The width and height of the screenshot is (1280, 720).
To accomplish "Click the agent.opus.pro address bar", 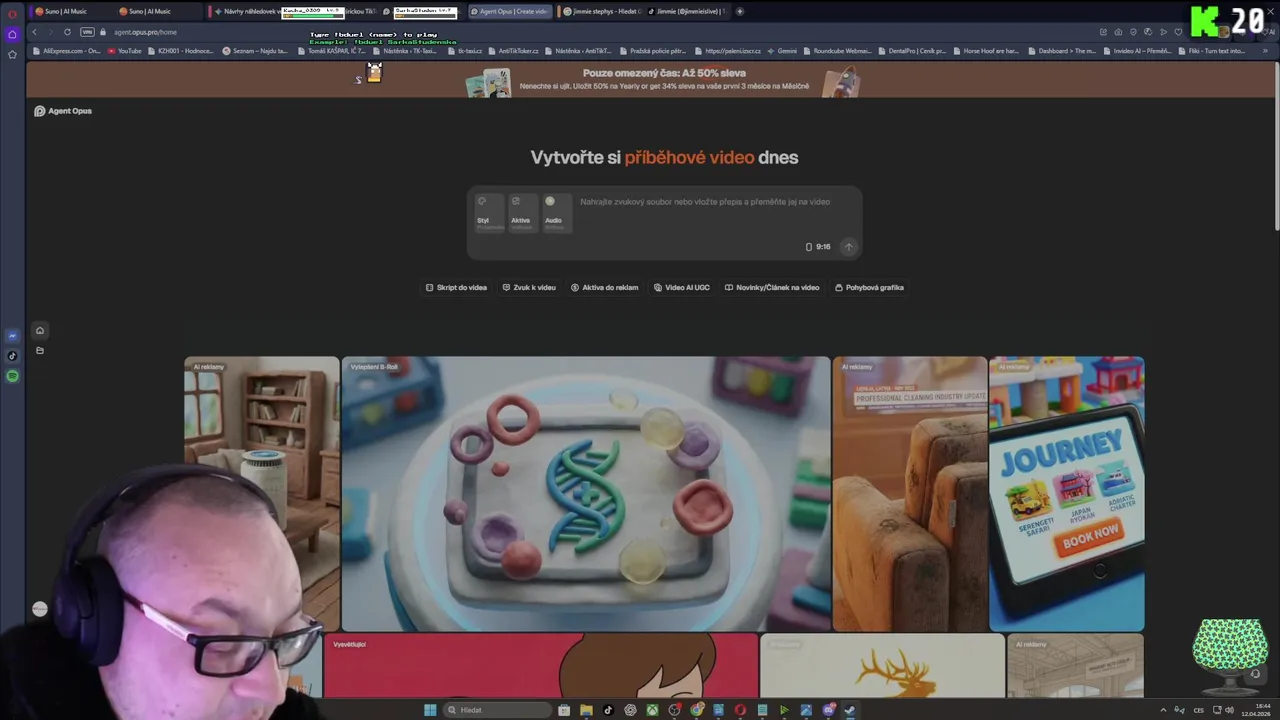I will coord(145,32).
